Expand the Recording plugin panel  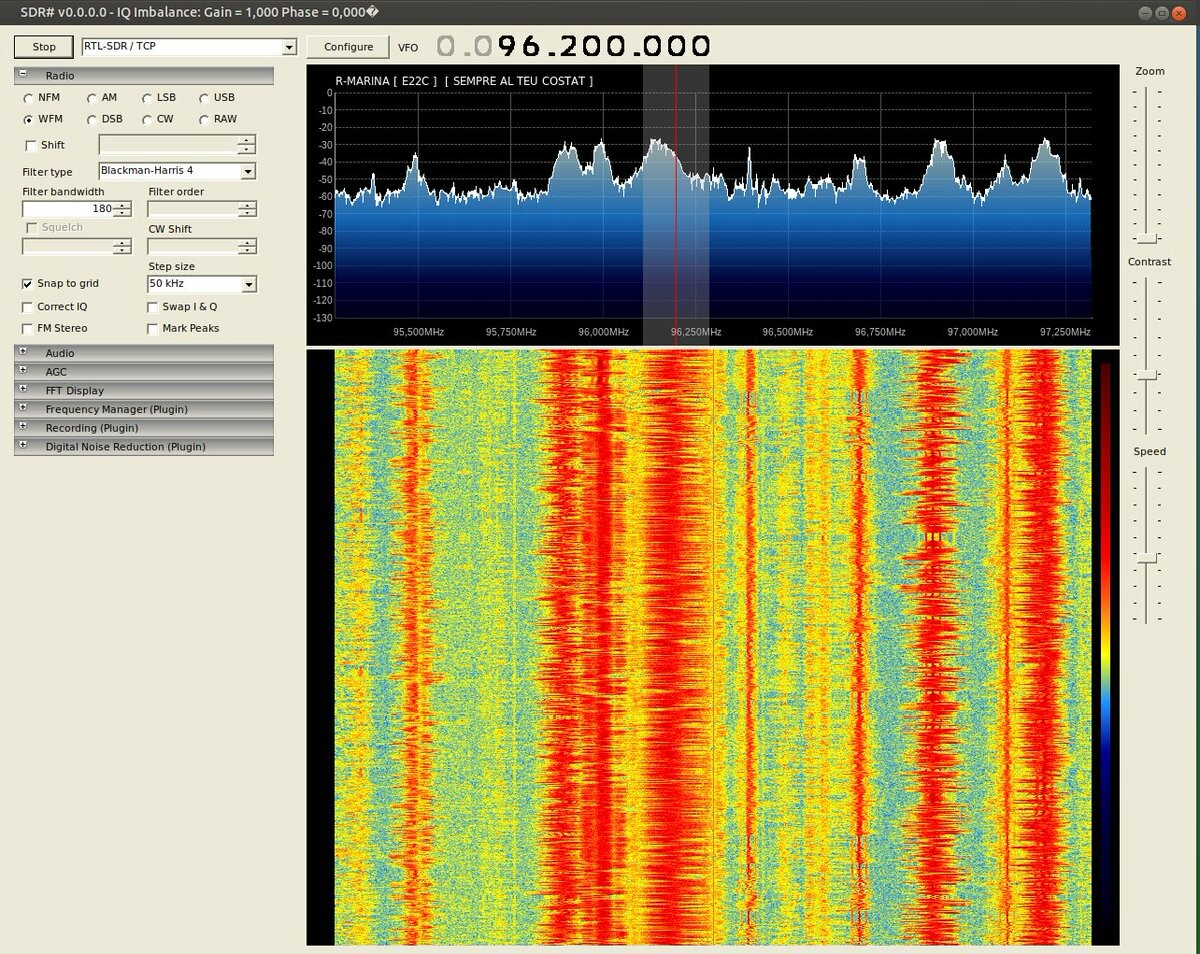pos(23,428)
